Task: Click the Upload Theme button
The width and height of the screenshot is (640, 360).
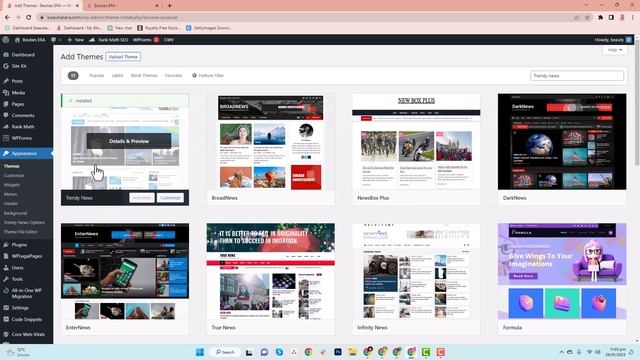Action: point(123,57)
